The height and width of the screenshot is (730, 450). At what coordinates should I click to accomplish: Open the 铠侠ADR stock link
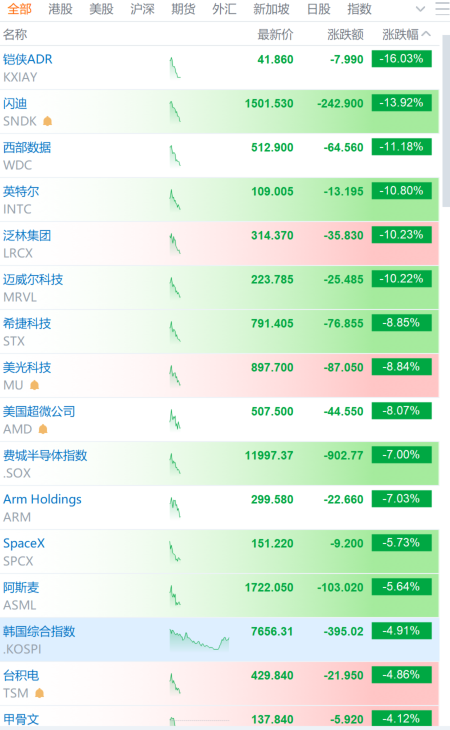[28, 60]
